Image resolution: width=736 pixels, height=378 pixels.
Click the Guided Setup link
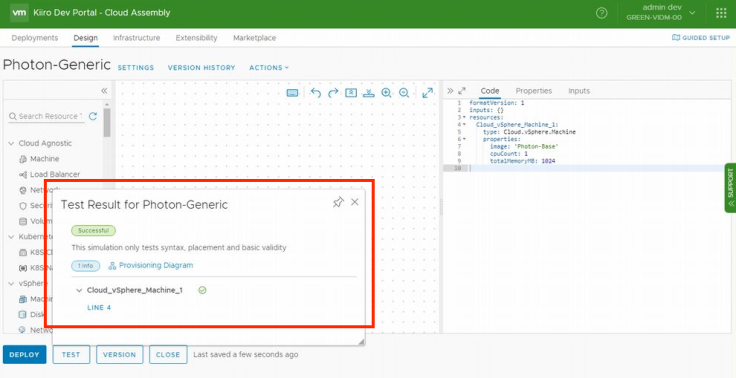click(706, 38)
